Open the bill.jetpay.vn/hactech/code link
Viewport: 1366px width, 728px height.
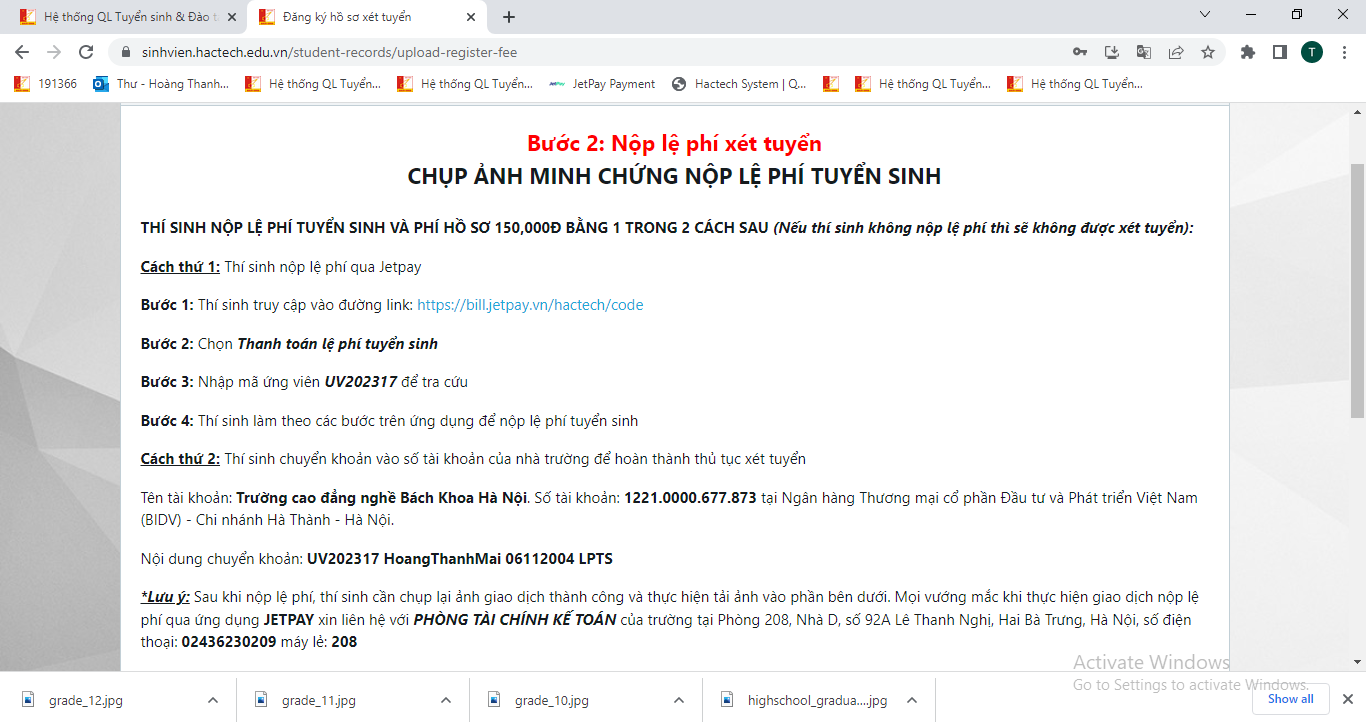point(530,305)
